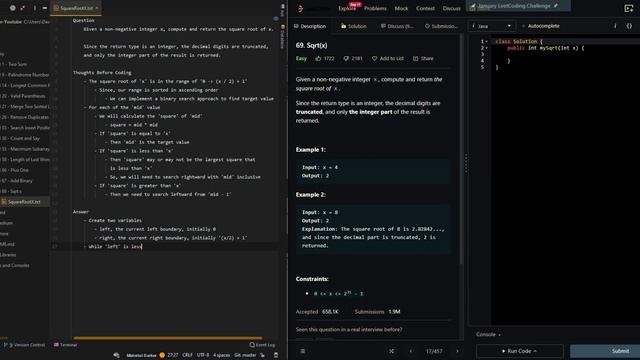Viewport: 640px width, 360px height.
Task: Close the SquareRootX.txt editor tab
Action: click(97, 8)
